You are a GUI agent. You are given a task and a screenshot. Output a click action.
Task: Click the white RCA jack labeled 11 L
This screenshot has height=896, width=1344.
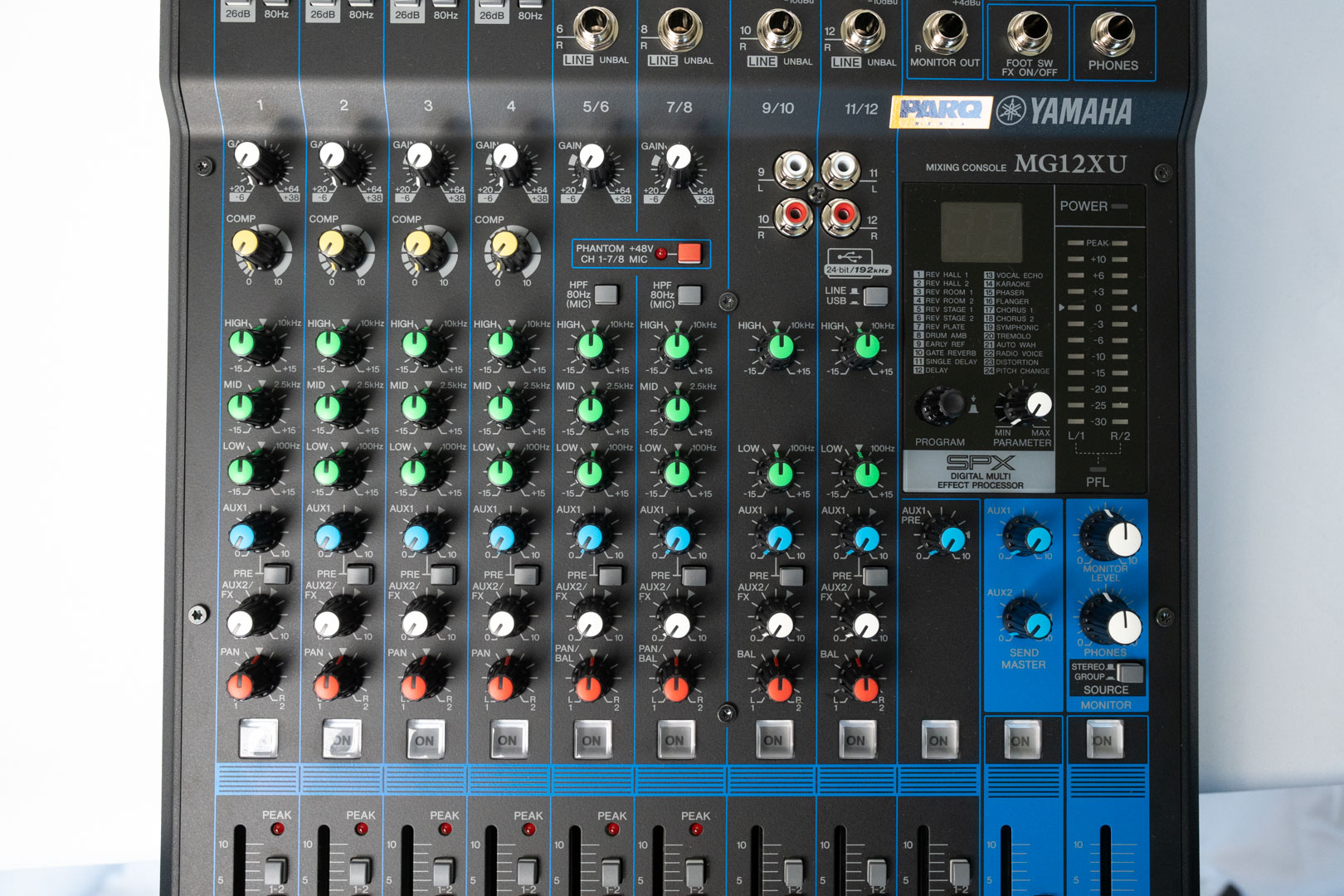coord(841,169)
